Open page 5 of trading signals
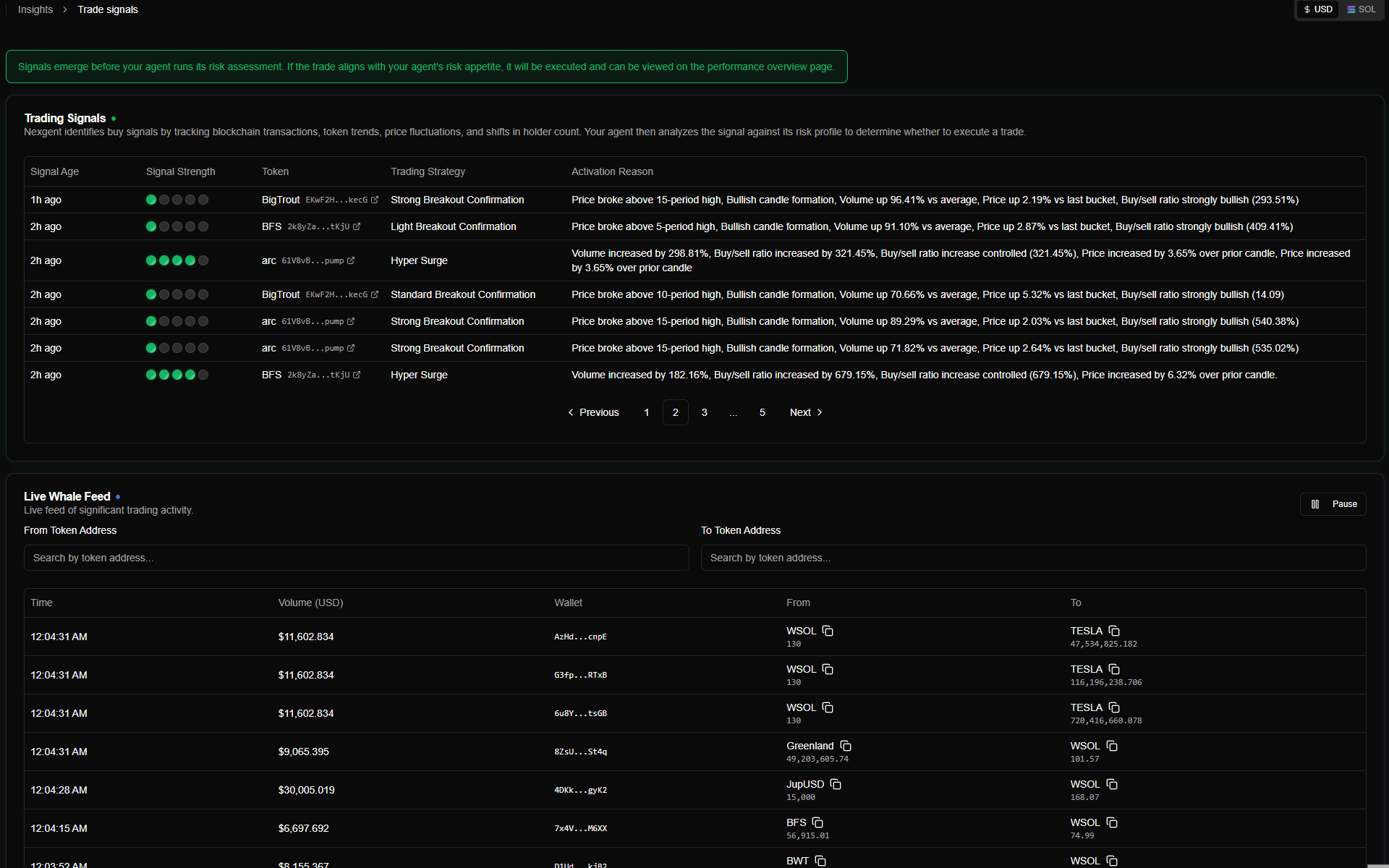Screen dimensions: 1389x868 [763, 412]
